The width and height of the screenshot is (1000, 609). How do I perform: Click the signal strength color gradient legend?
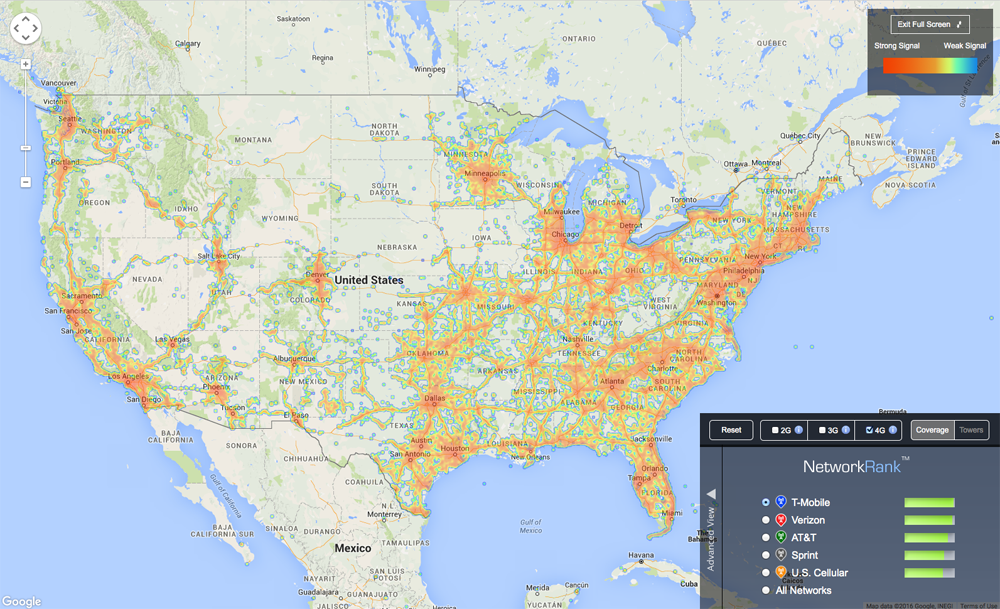930,66
